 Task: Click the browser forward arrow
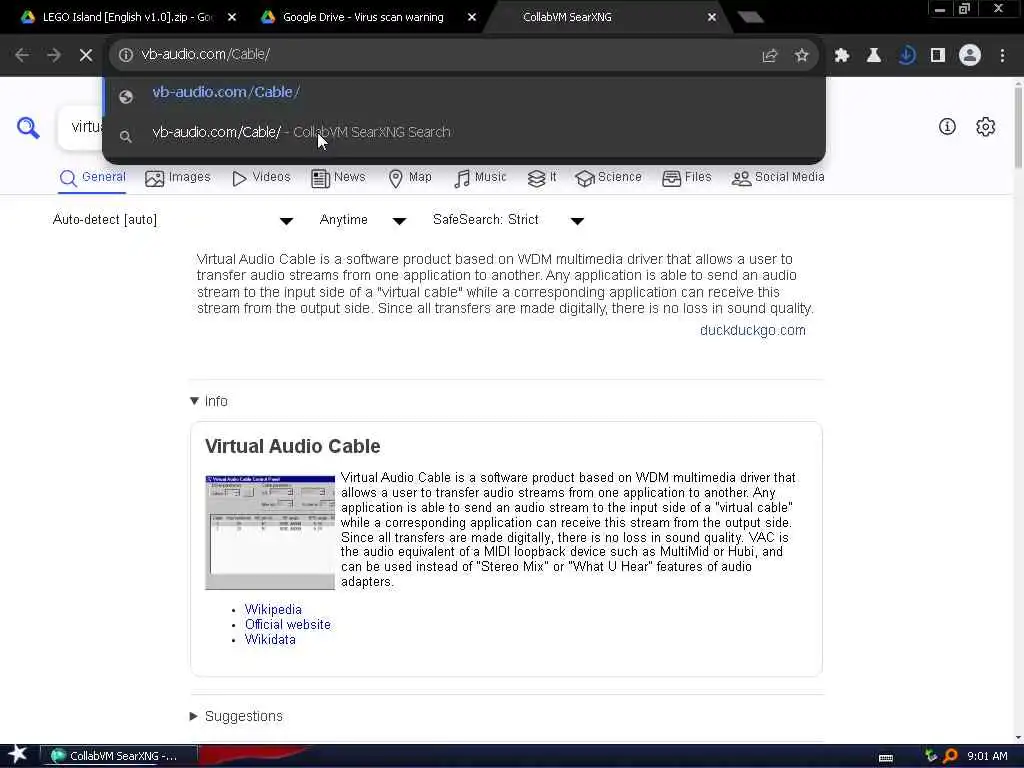click(54, 56)
